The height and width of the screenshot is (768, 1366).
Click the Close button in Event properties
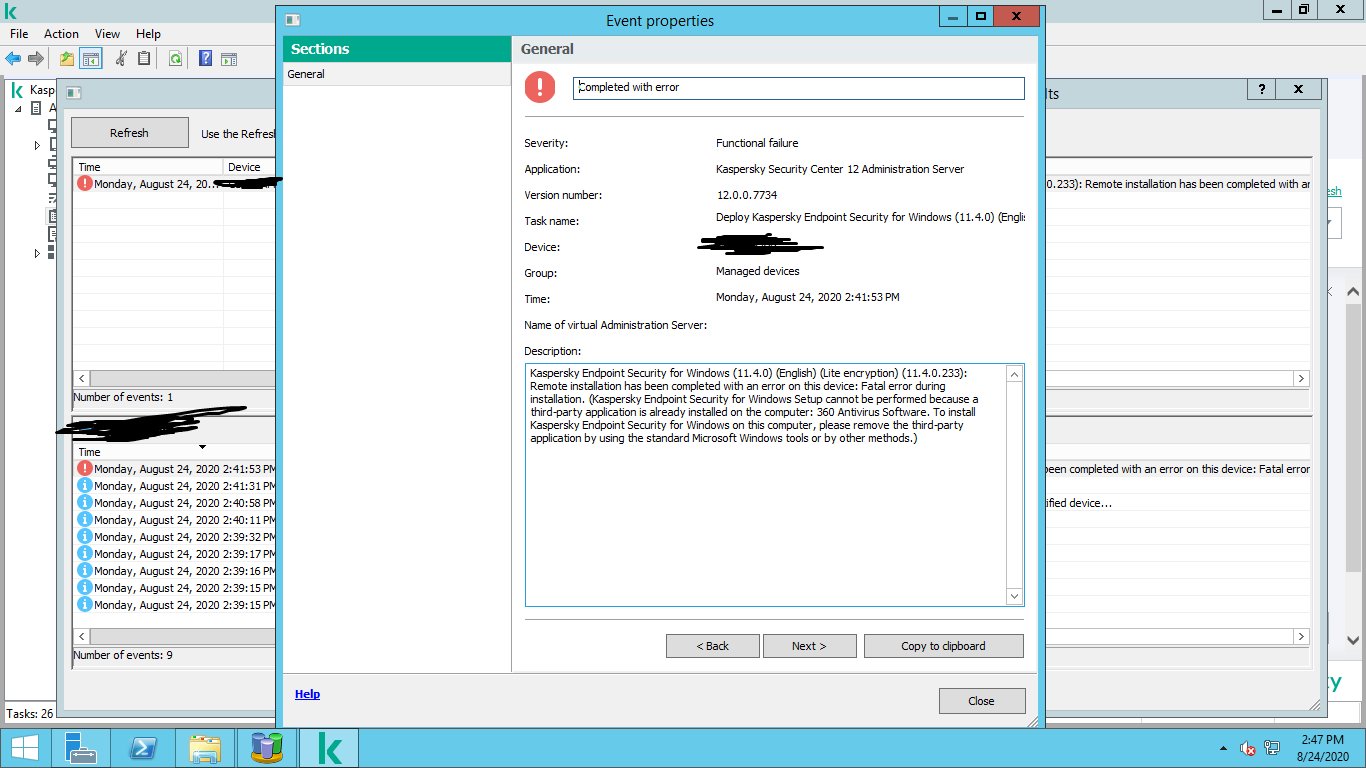(982, 701)
